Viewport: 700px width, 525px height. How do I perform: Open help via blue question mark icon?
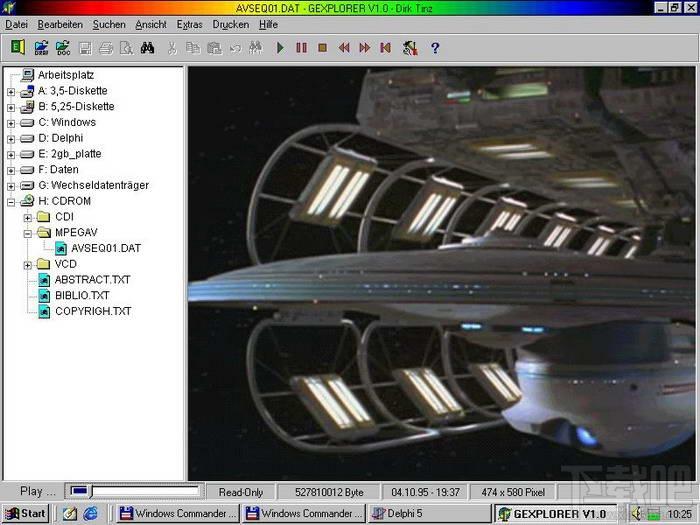[x=435, y=47]
